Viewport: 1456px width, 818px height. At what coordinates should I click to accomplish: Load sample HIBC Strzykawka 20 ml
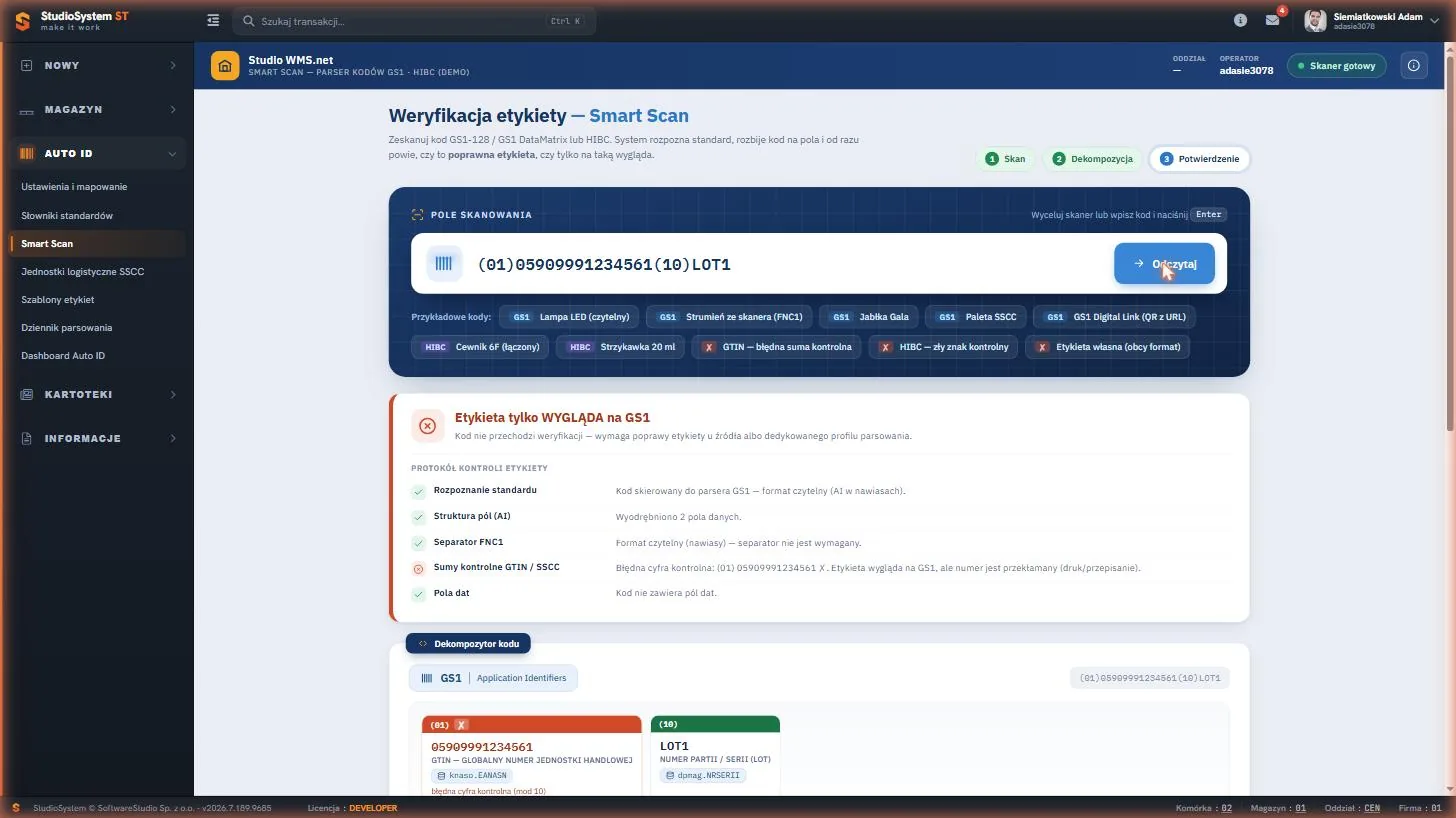coord(620,347)
